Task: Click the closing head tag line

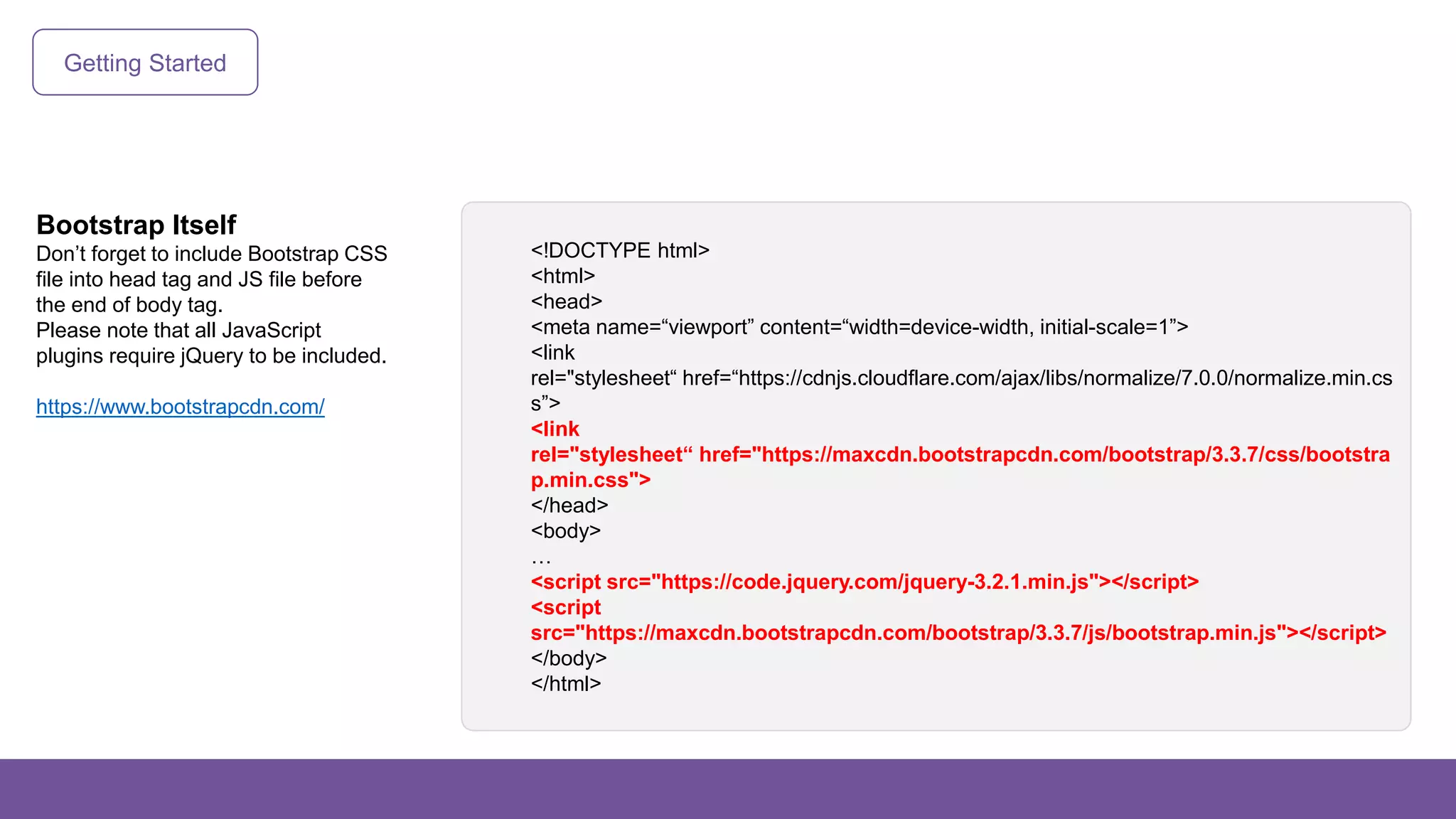Action: click(x=569, y=505)
